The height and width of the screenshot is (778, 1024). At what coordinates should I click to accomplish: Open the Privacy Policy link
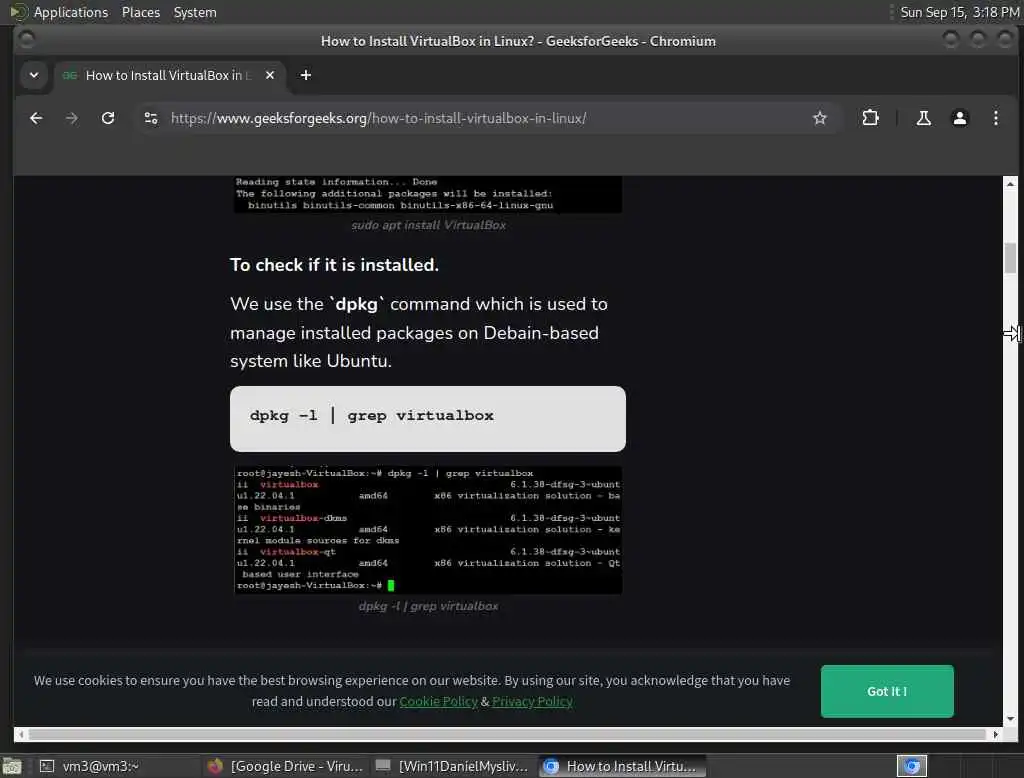tap(532, 702)
